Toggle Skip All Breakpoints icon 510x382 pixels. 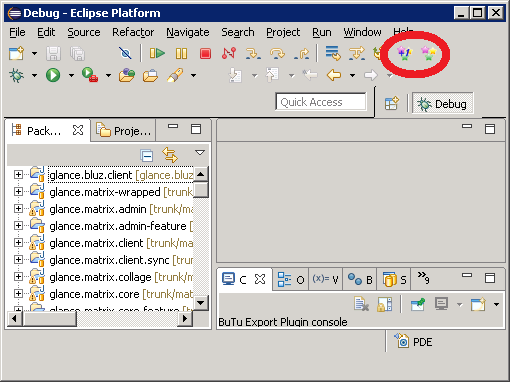click(x=125, y=53)
